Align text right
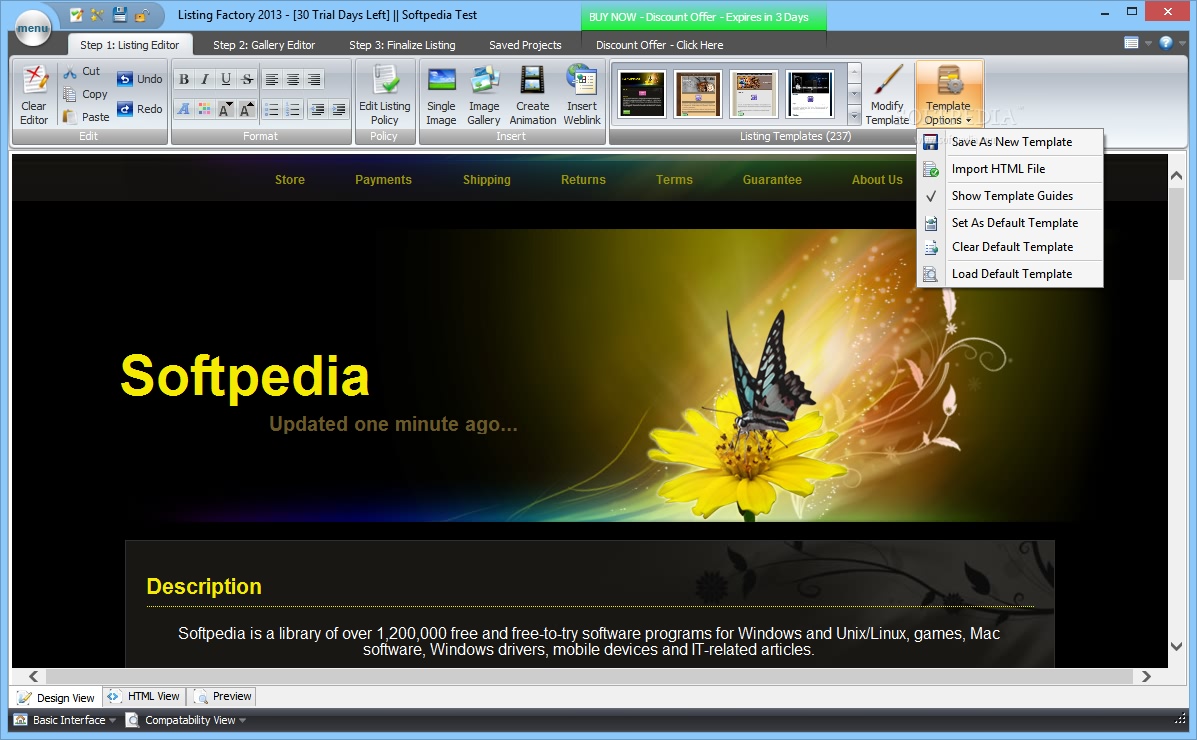The height and width of the screenshot is (740, 1197). pyautogui.click(x=315, y=79)
